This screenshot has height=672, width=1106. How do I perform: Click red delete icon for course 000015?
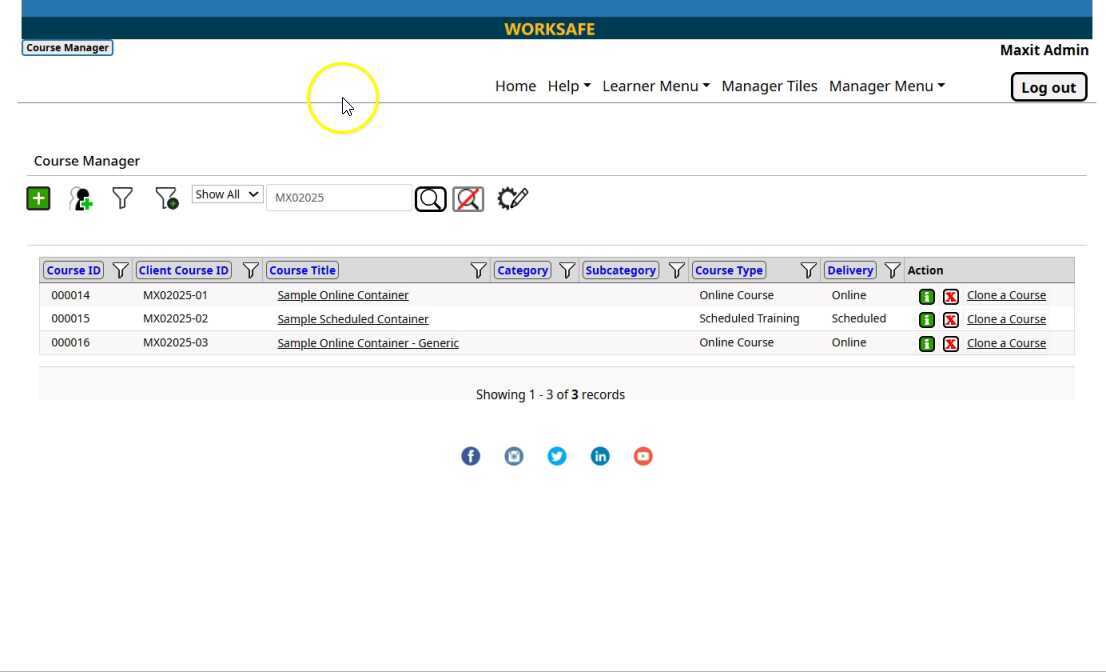coord(951,320)
